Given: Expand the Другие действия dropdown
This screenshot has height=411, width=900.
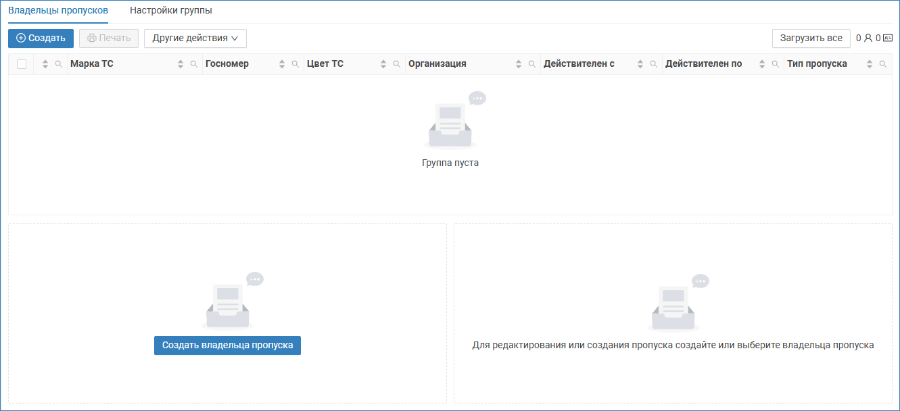Looking at the screenshot, I should coord(195,38).
